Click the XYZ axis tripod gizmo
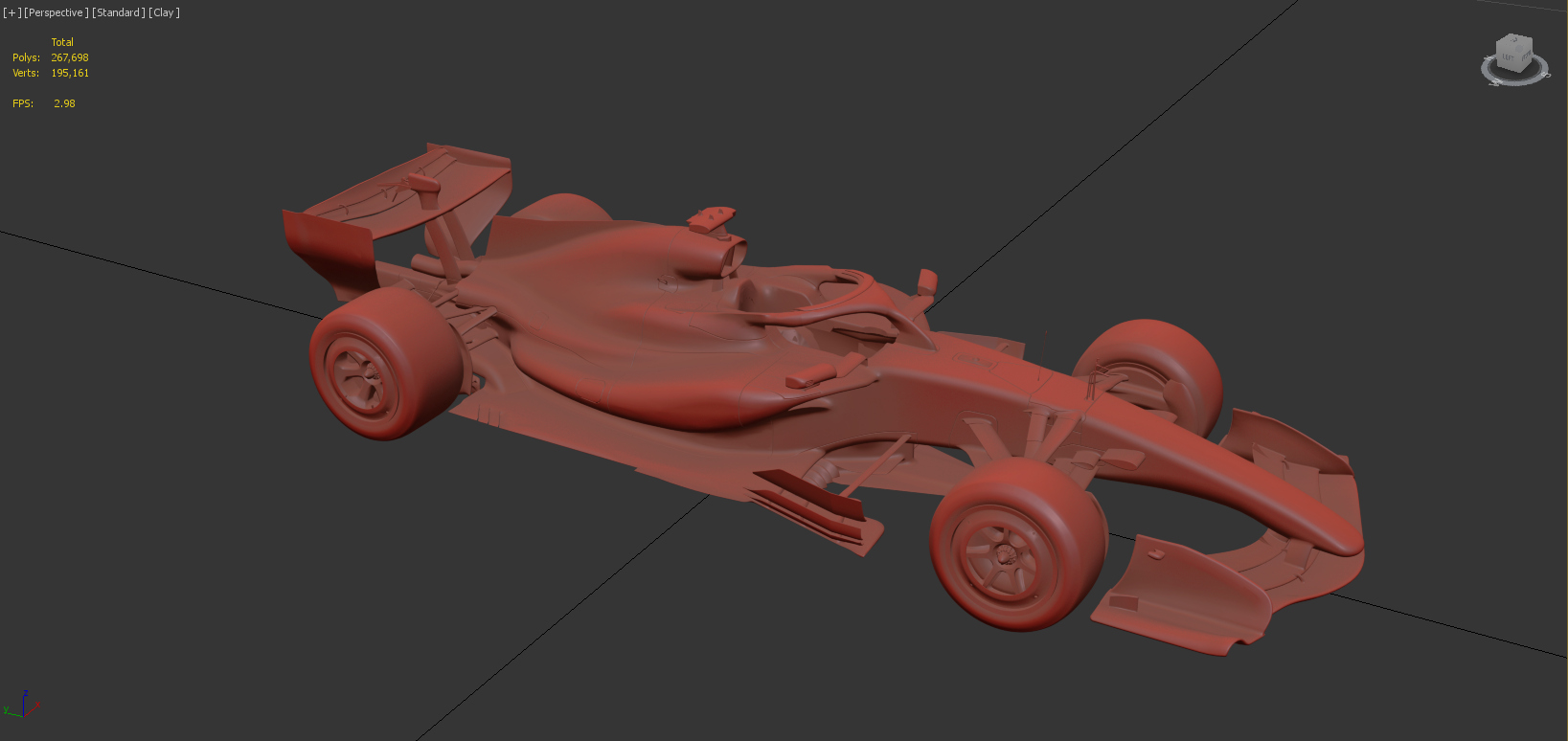1568x741 pixels. 21,705
